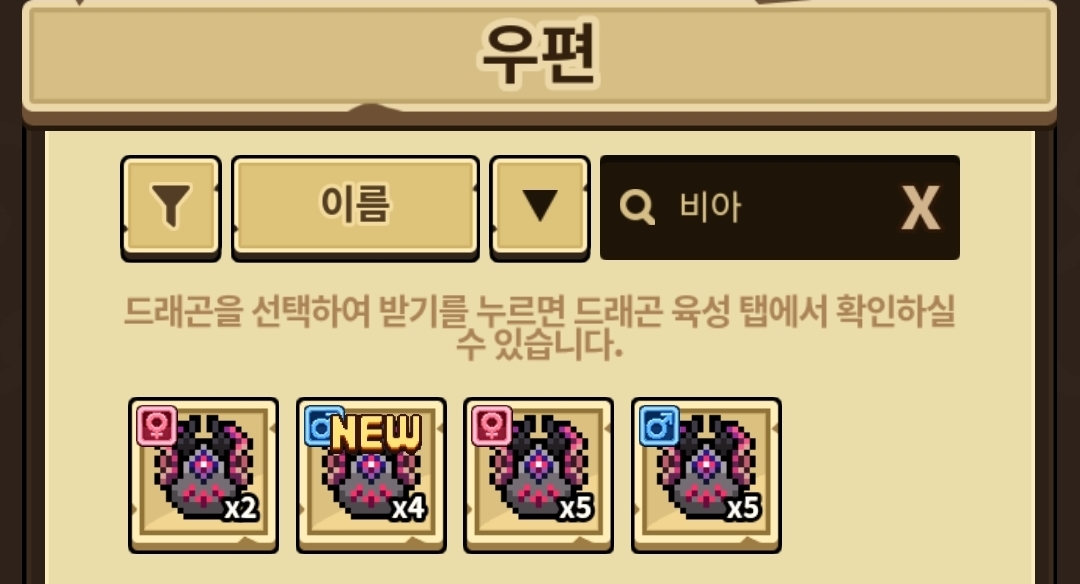The width and height of the screenshot is (1080, 584).
Task: Select the male dragon with x5 count
Action: pos(706,475)
